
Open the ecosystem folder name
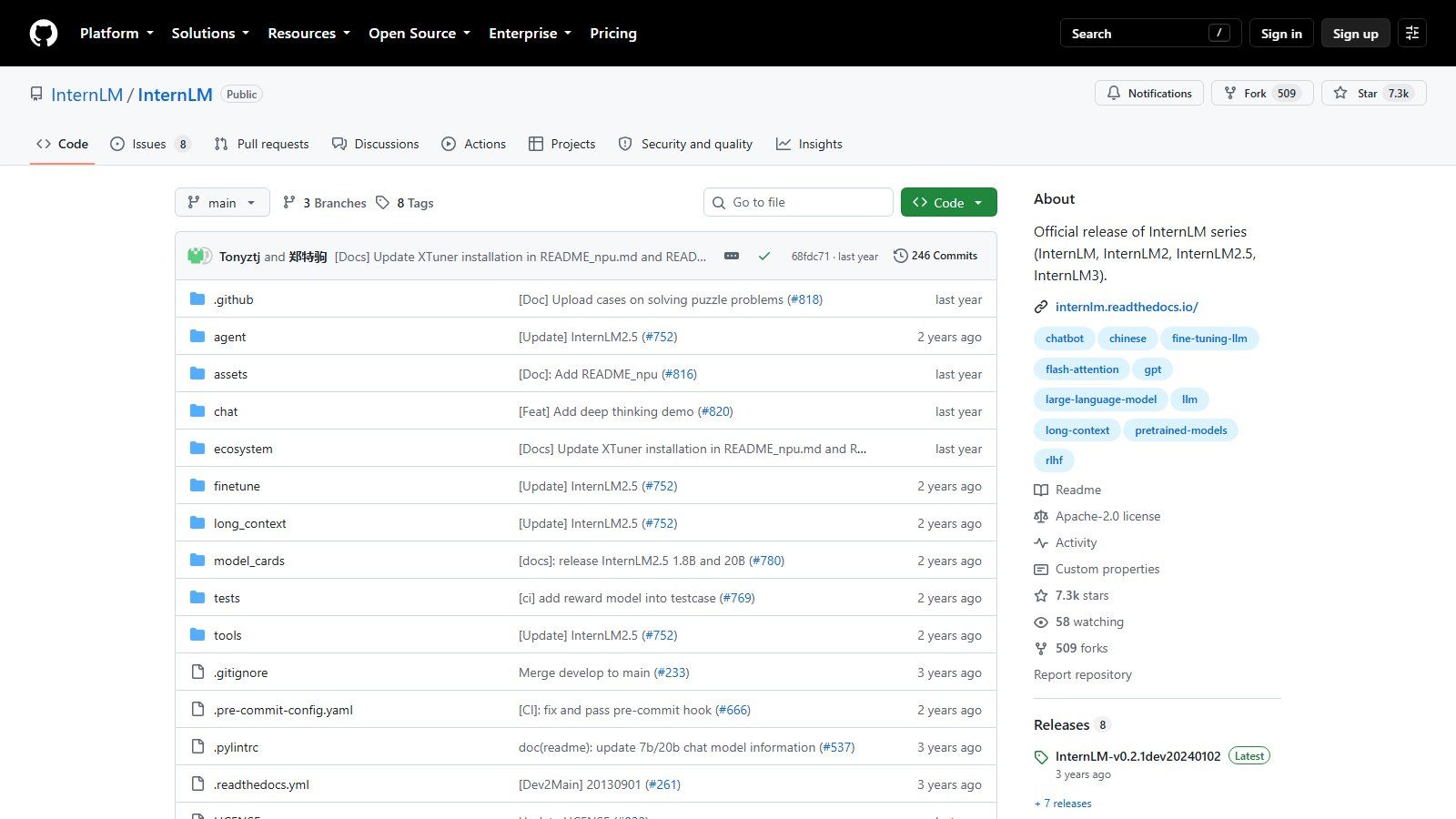pos(243,449)
